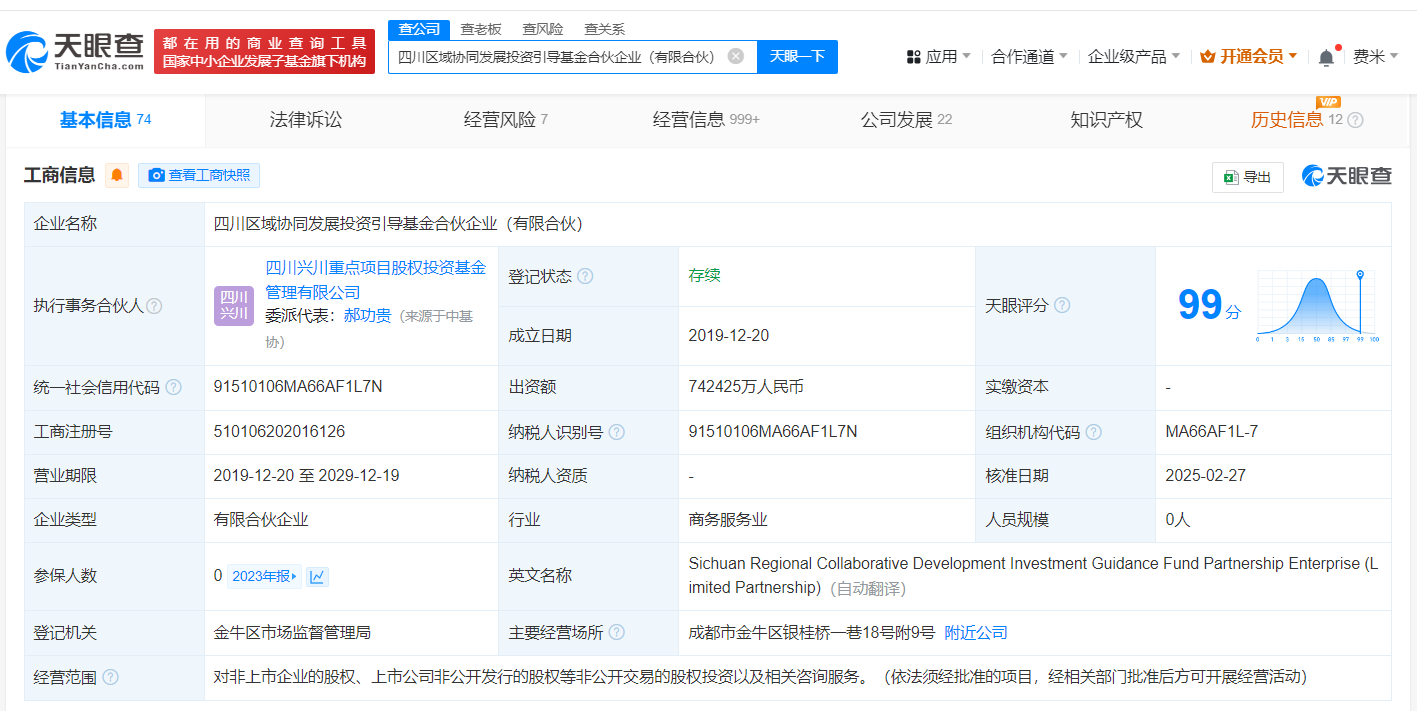This screenshot has width=1417, height=711.
Task: Click the organization code MA66AF1L-7
Action: click(1211, 432)
